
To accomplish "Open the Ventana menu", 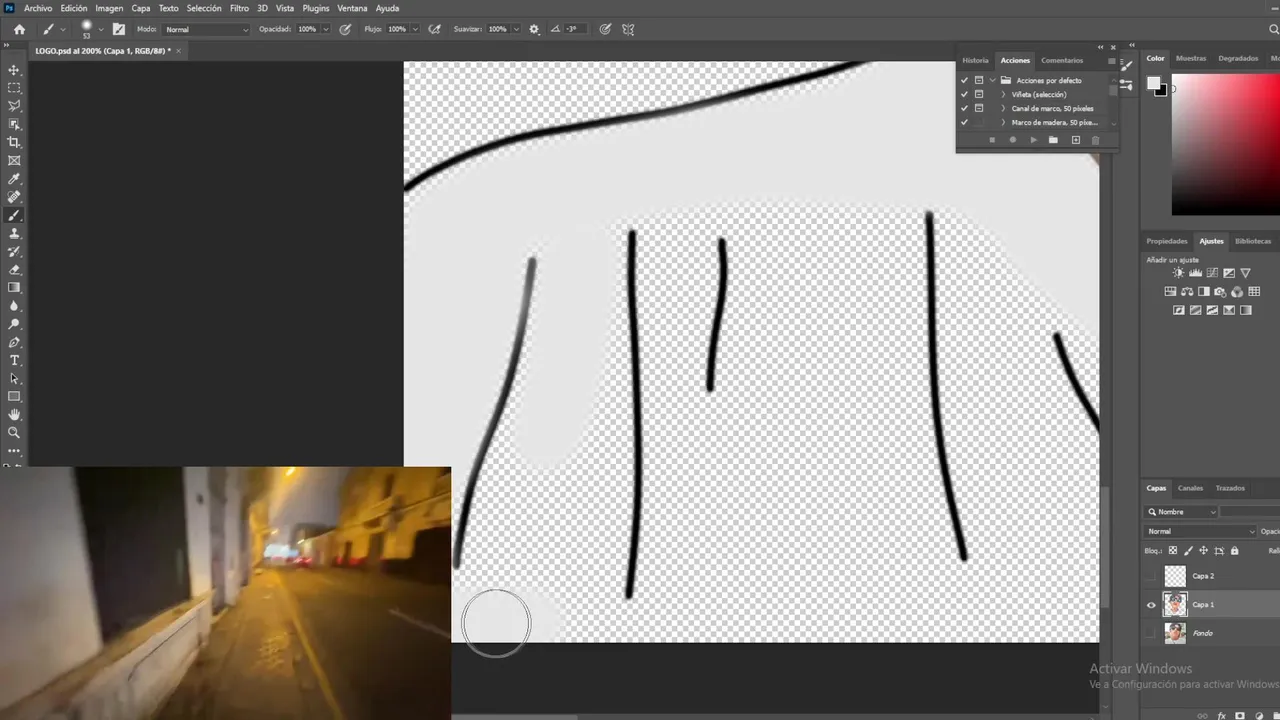I will [x=352, y=8].
